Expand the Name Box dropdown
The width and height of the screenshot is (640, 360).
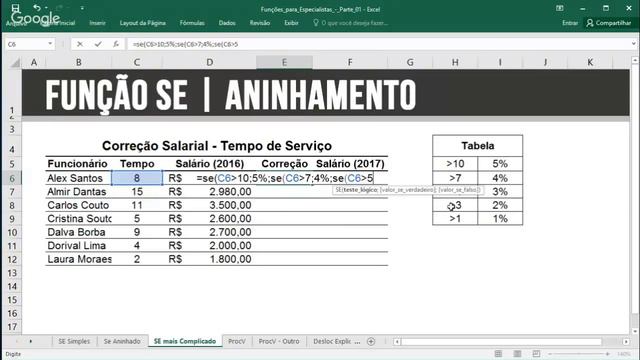50,44
